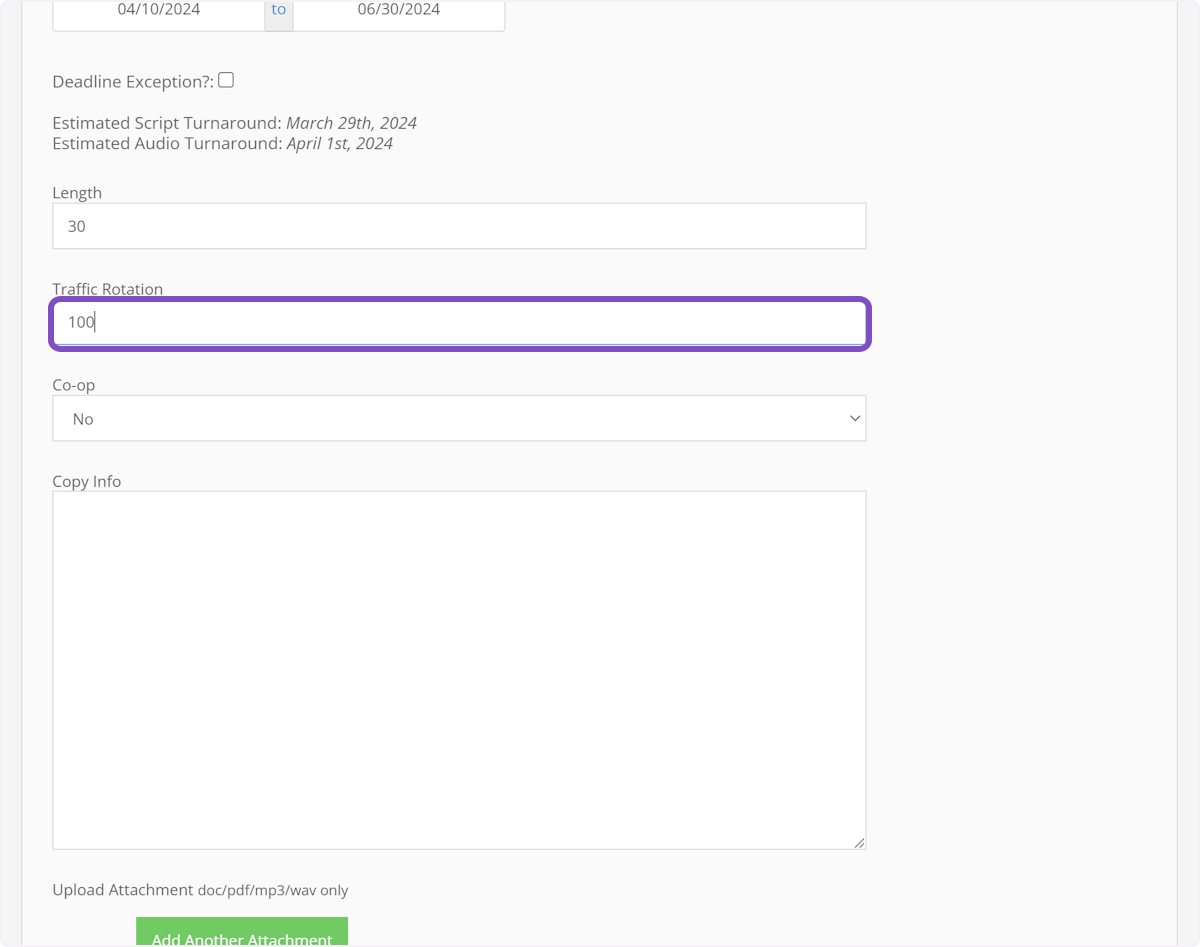Click the Traffic Rotation label
This screenshot has height=947, width=1200.
[107, 289]
